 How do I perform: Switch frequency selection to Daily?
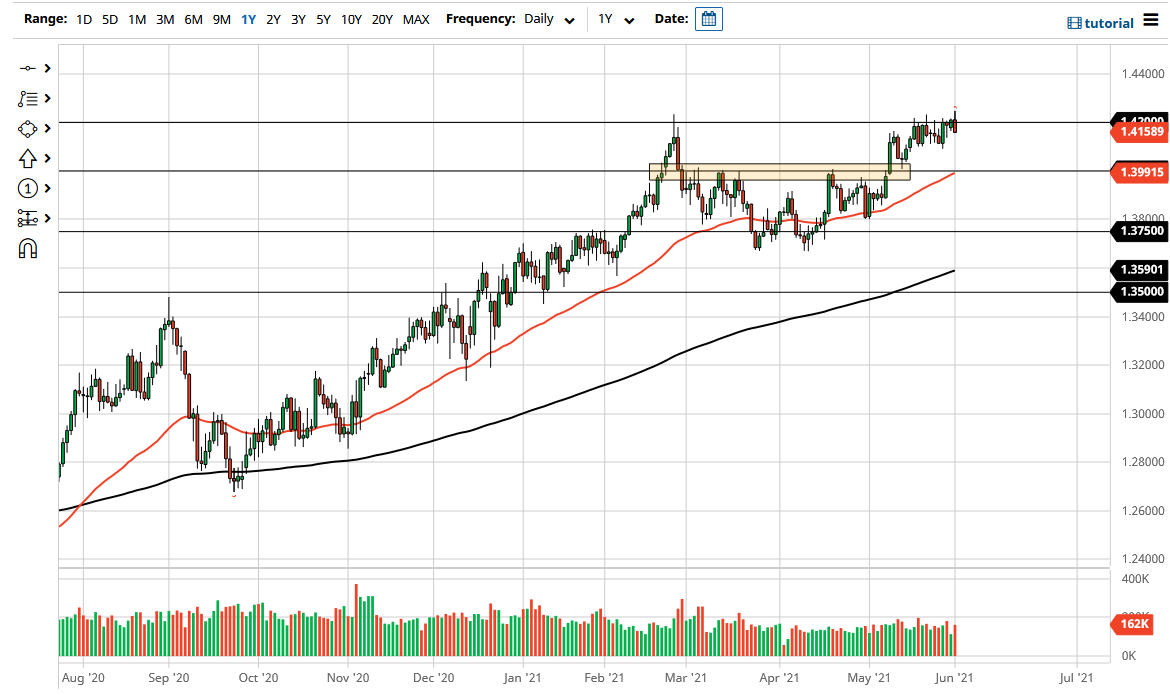tap(537, 19)
